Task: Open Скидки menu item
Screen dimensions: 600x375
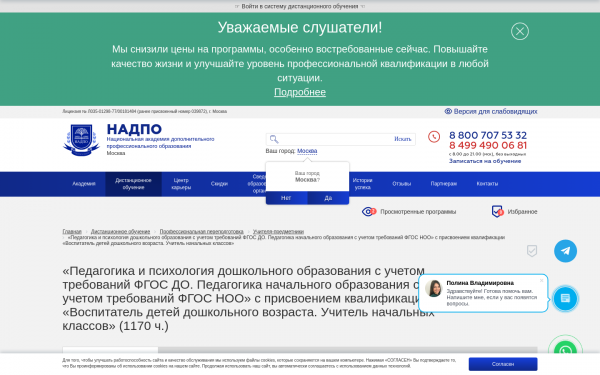Action: (219, 184)
